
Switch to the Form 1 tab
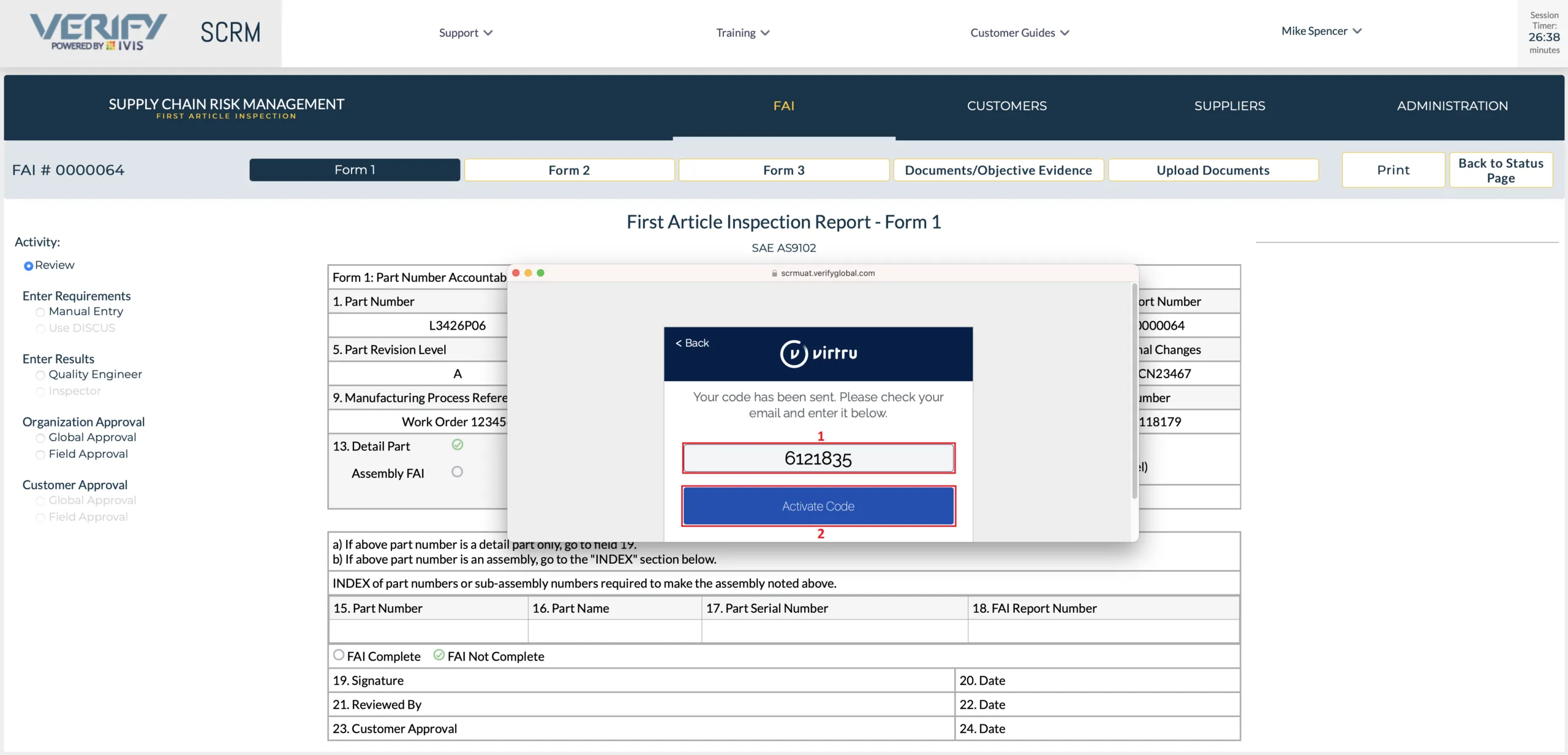pyautogui.click(x=355, y=170)
